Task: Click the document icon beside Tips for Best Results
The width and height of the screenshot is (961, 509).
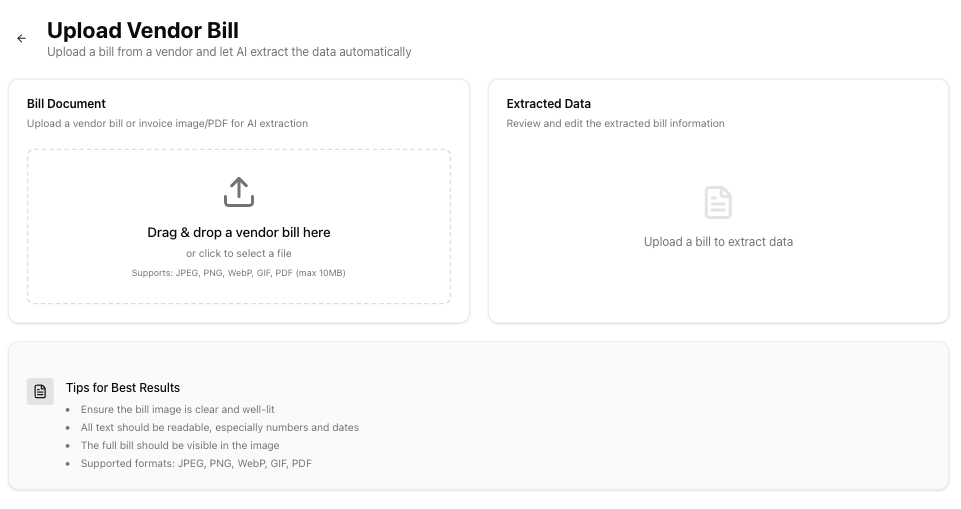Action: pos(40,391)
